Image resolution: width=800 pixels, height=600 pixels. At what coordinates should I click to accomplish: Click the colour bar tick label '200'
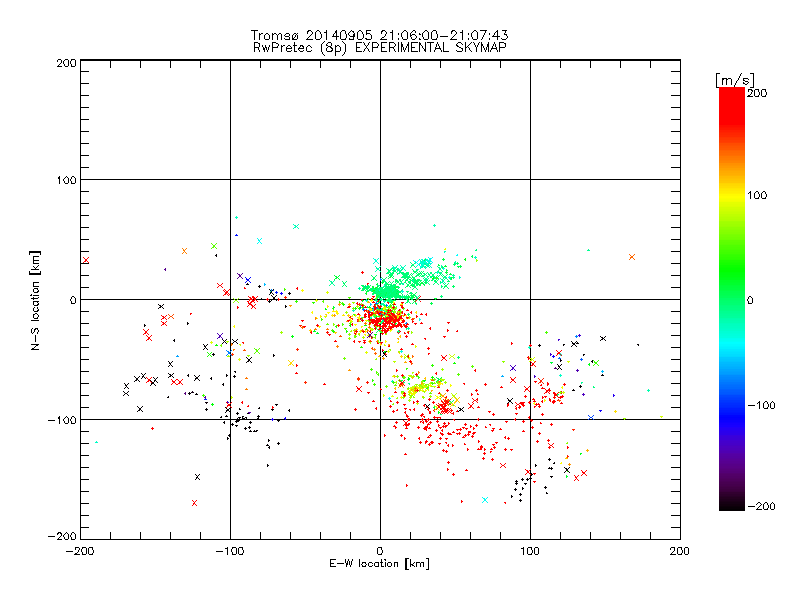click(x=757, y=93)
